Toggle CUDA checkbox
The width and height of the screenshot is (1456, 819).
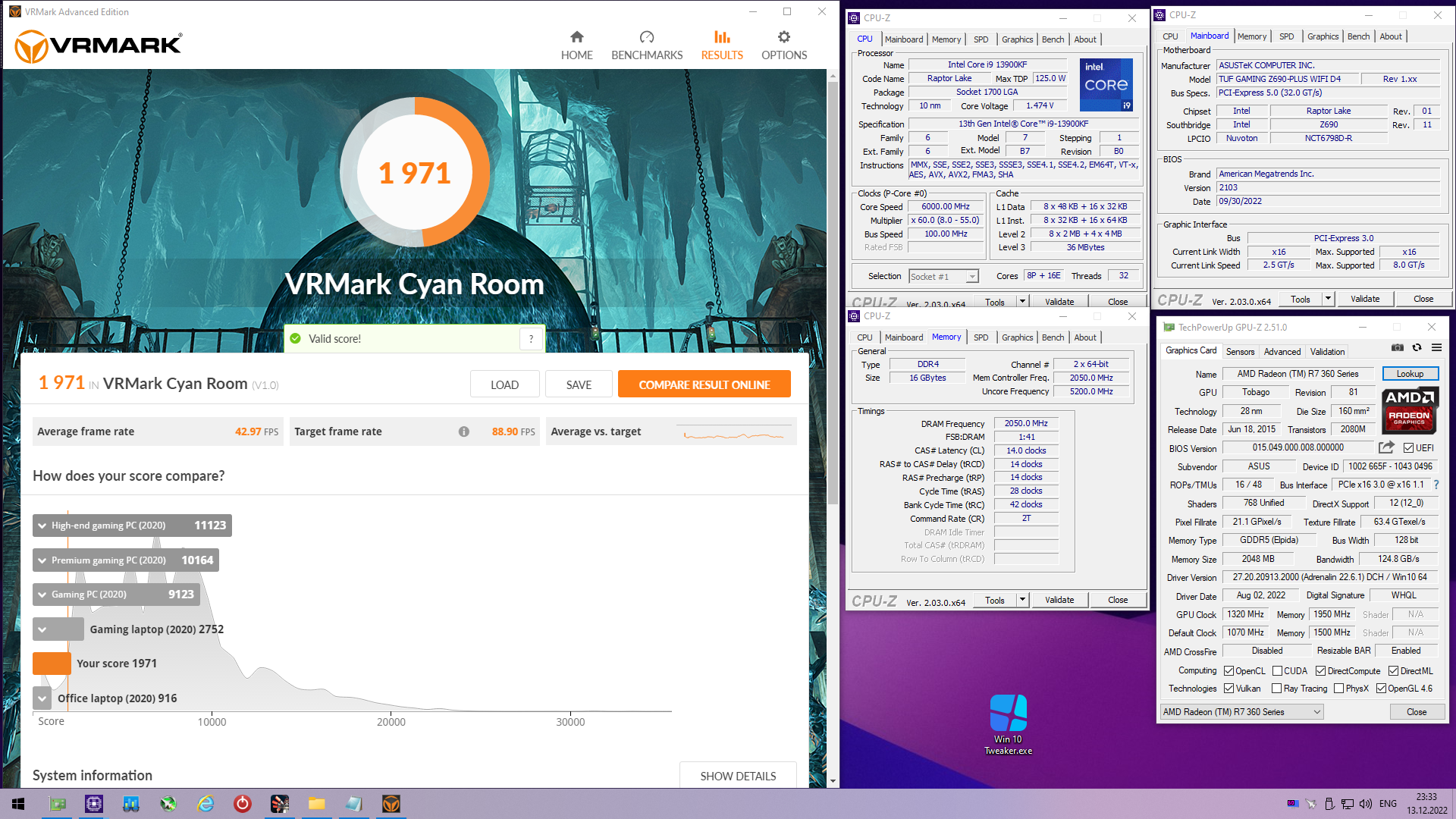click(1277, 671)
